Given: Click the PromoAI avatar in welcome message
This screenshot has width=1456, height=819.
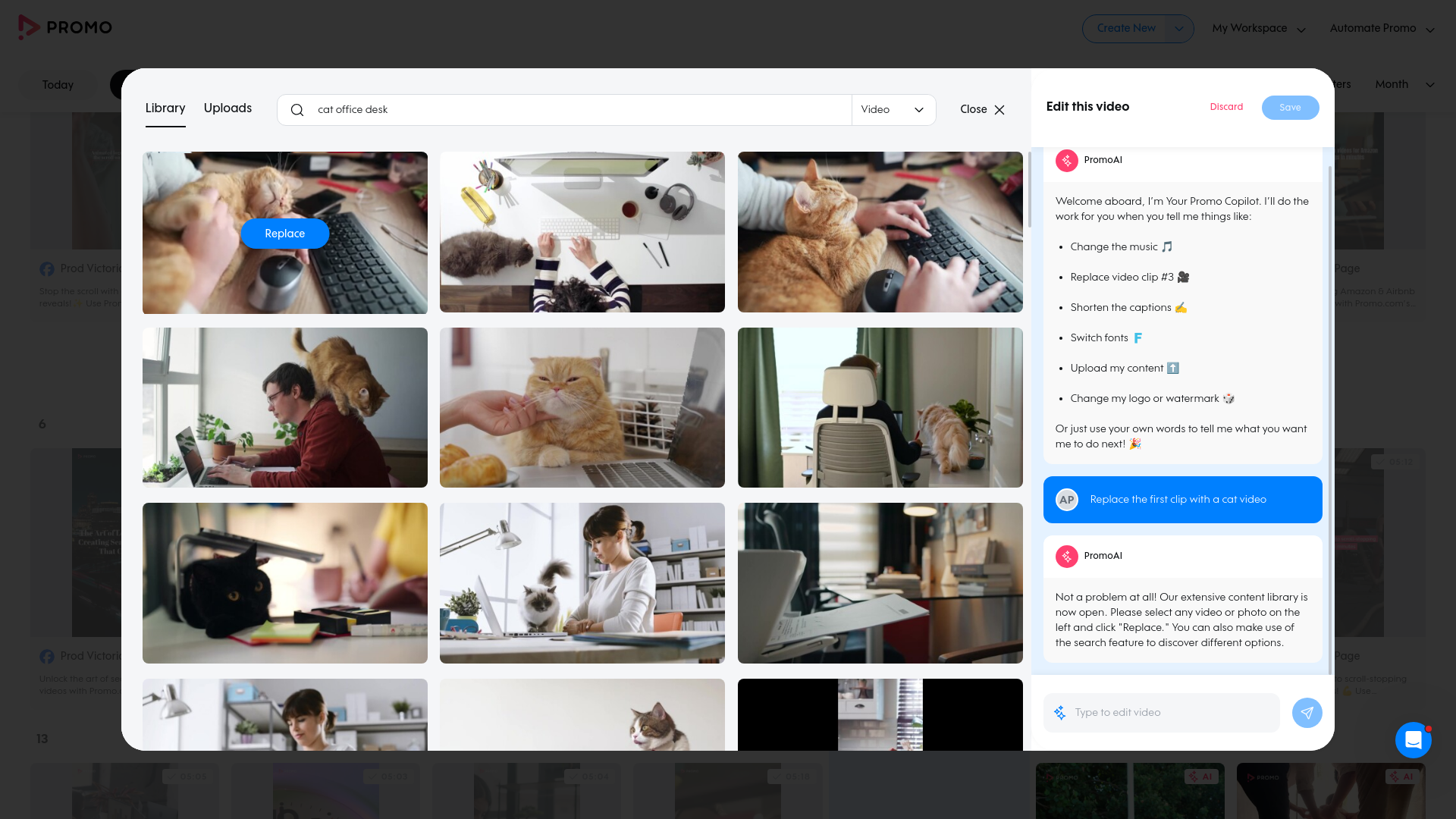Looking at the screenshot, I should click(1066, 160).
